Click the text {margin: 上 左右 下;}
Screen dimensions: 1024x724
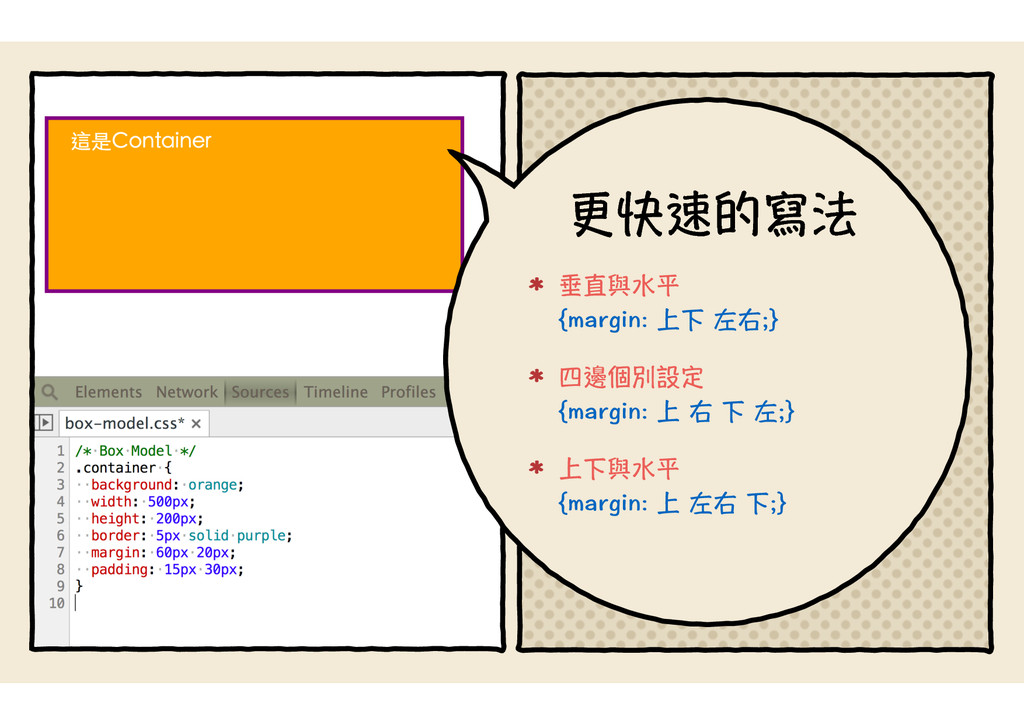pyautogui.click(x=672, y=503)
